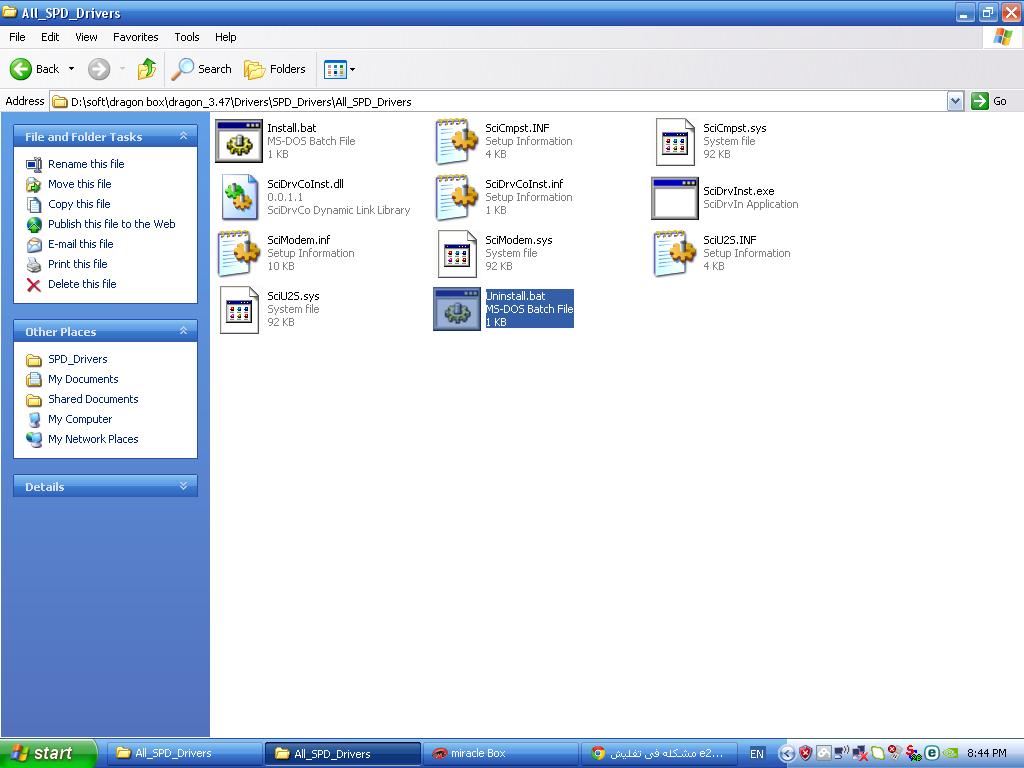Viewport: 1024px width, 768px height.
Task: Collapse the Other Places panel
Action: pyautogui.click(x=184, y=331)
